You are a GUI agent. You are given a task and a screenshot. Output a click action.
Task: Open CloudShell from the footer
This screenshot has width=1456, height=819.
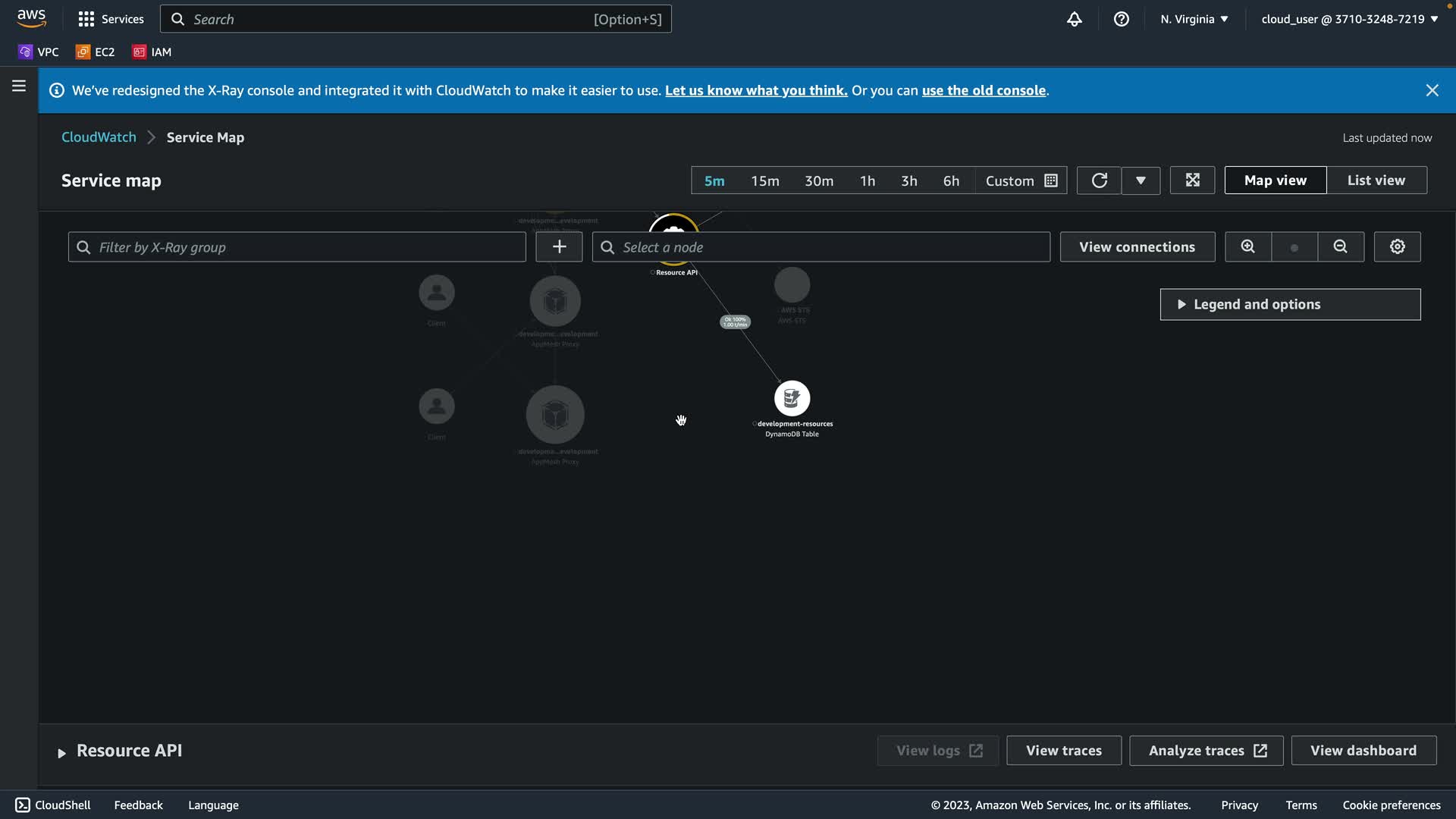click(x=53, y=805)
